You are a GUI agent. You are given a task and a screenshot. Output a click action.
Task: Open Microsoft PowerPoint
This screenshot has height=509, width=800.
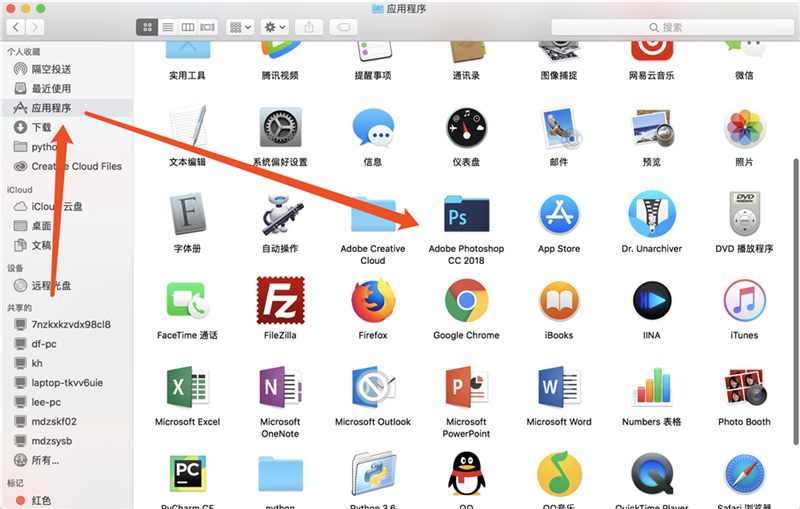click(x=466, y=388)
